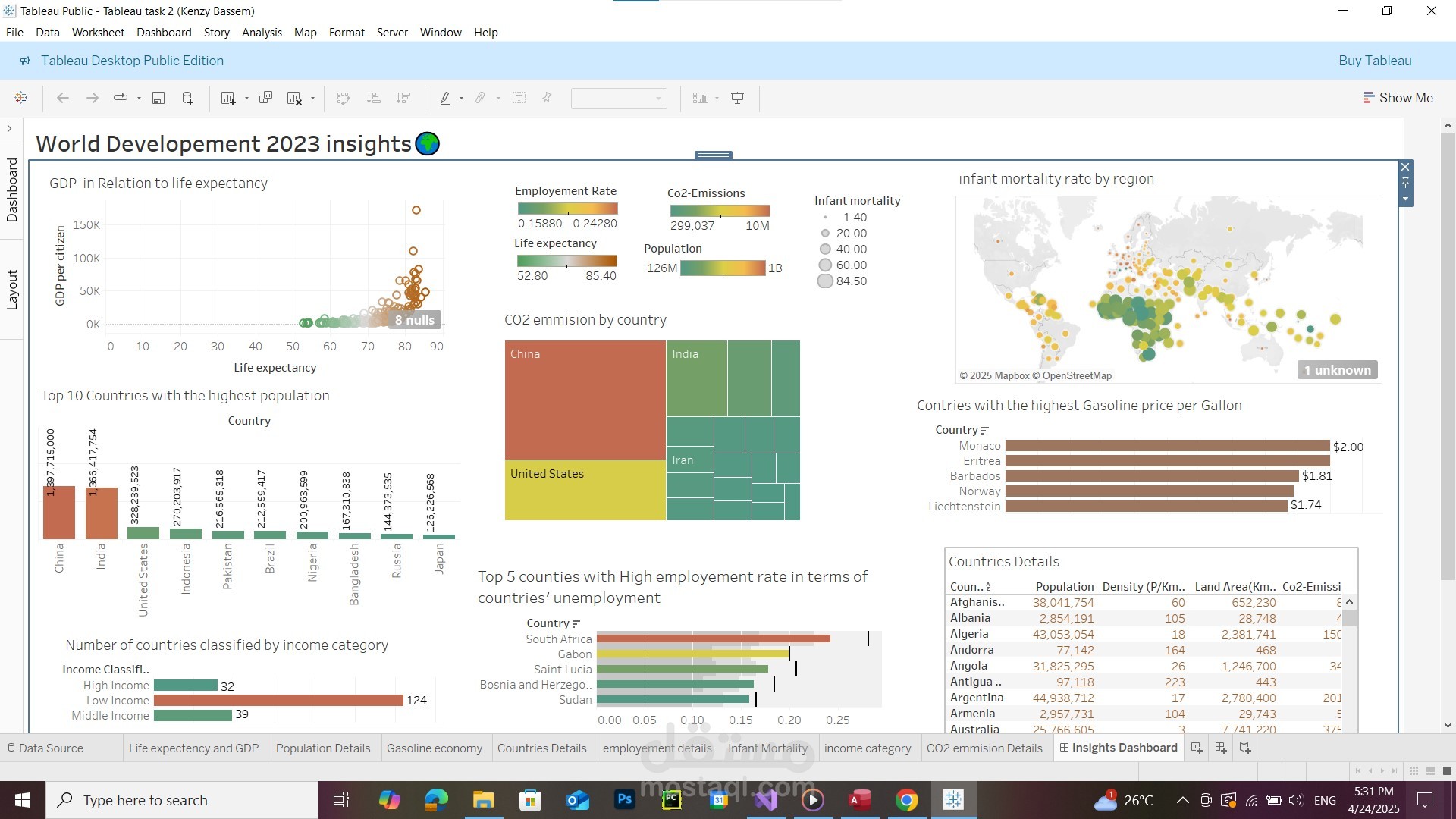
Task: Click the China block in CO2 treemap
Action: coord(585,400)
